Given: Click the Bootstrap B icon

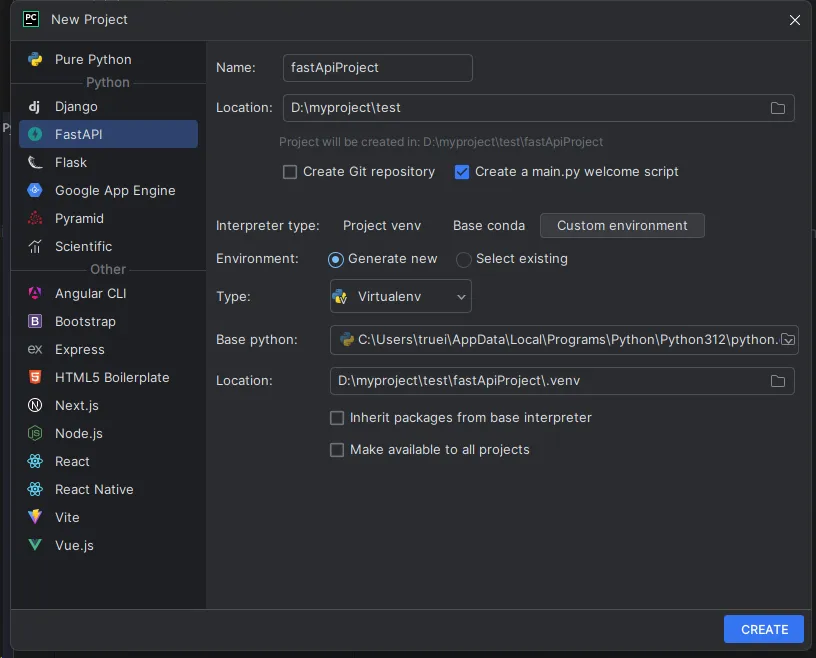Looking at the screenshot, I should 35,322.
